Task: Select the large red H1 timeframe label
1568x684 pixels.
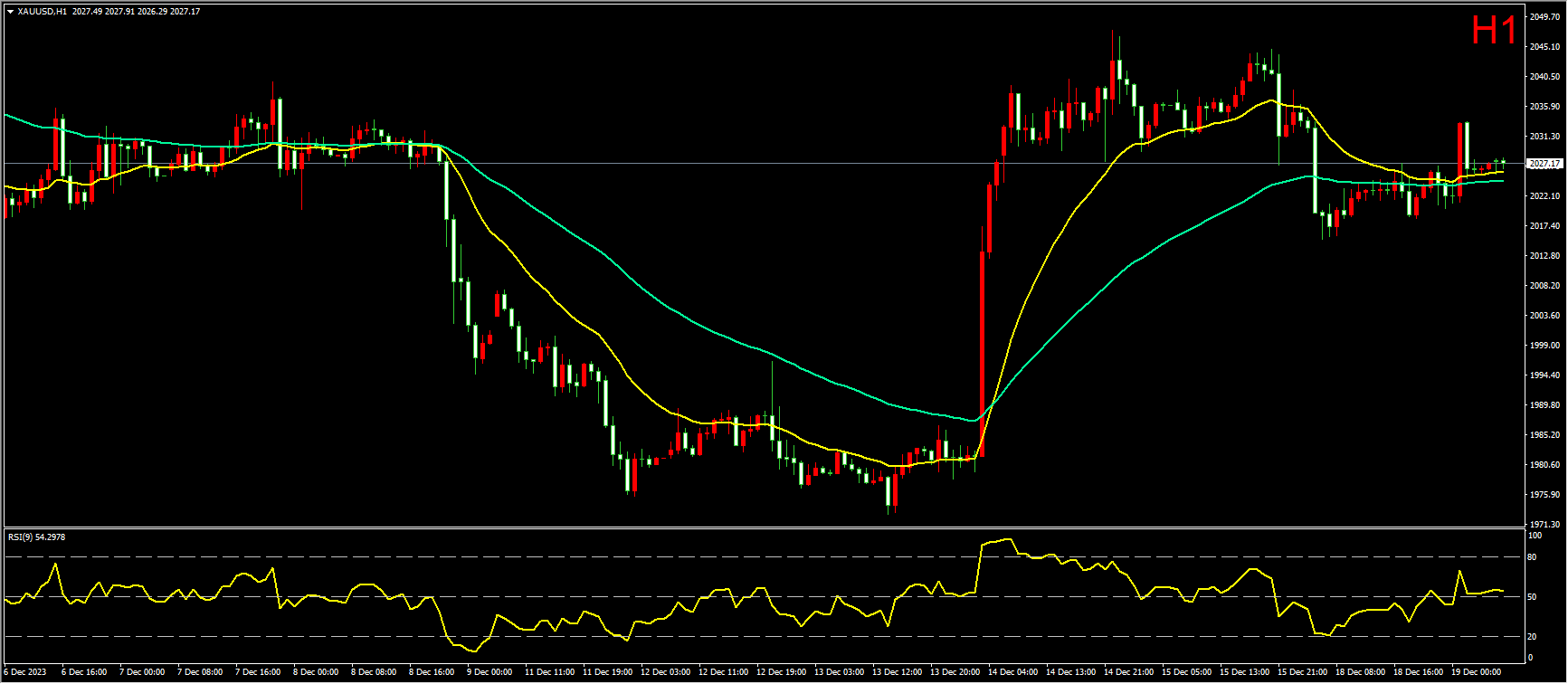Action: coord(1494,31)
